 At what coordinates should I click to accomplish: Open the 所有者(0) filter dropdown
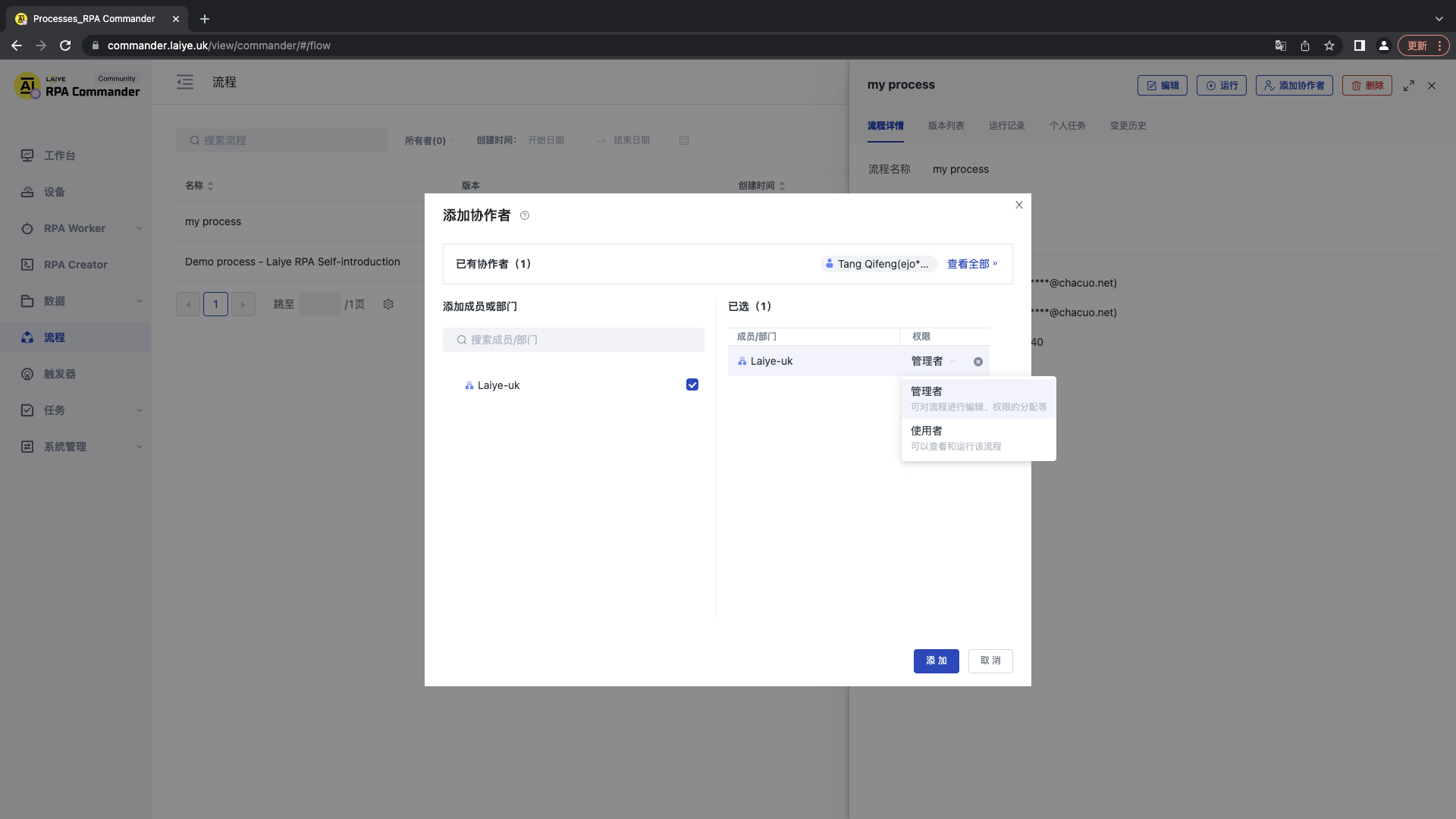429,141
